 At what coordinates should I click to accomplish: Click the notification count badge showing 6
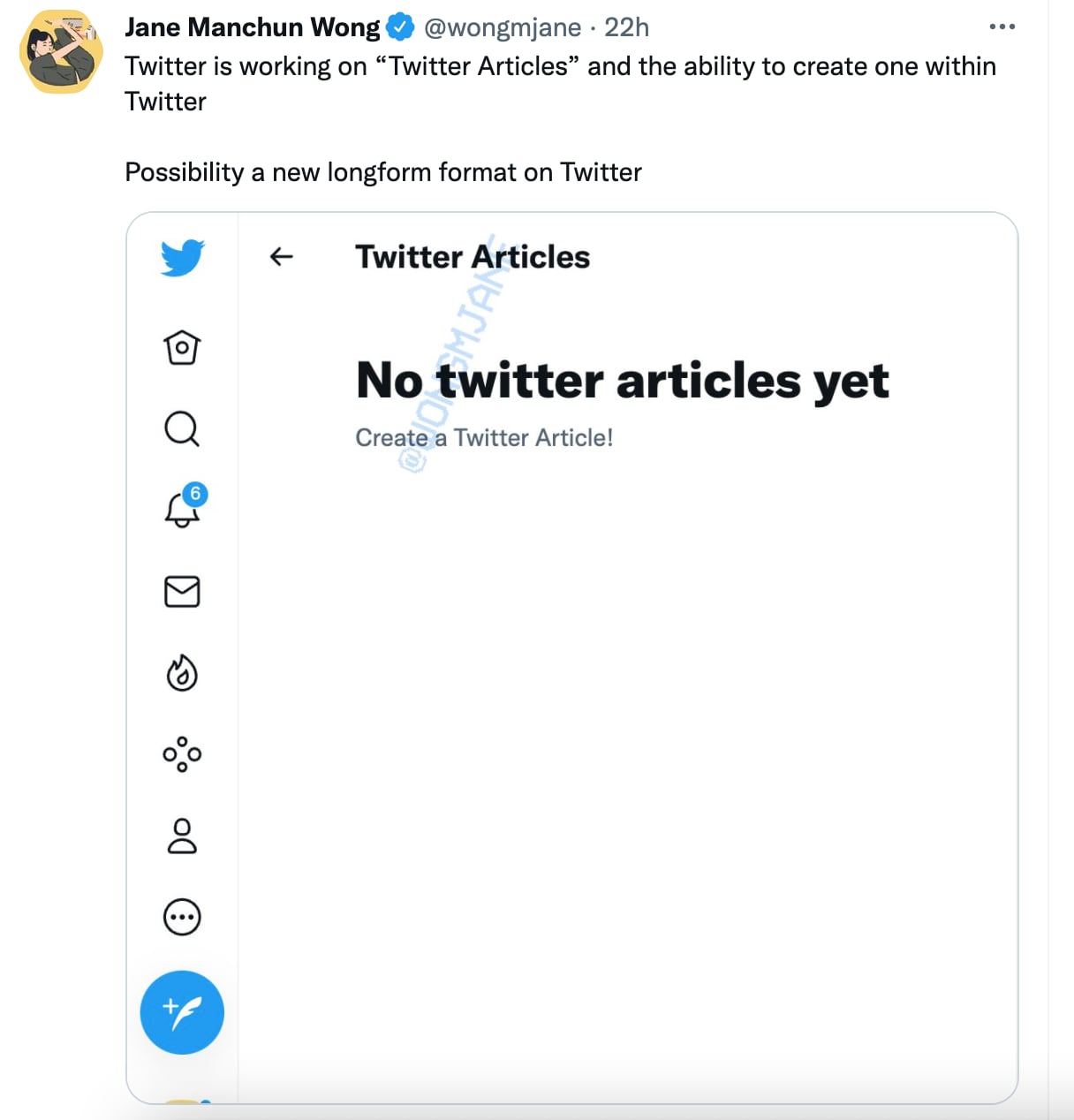(x=196, y=496)
